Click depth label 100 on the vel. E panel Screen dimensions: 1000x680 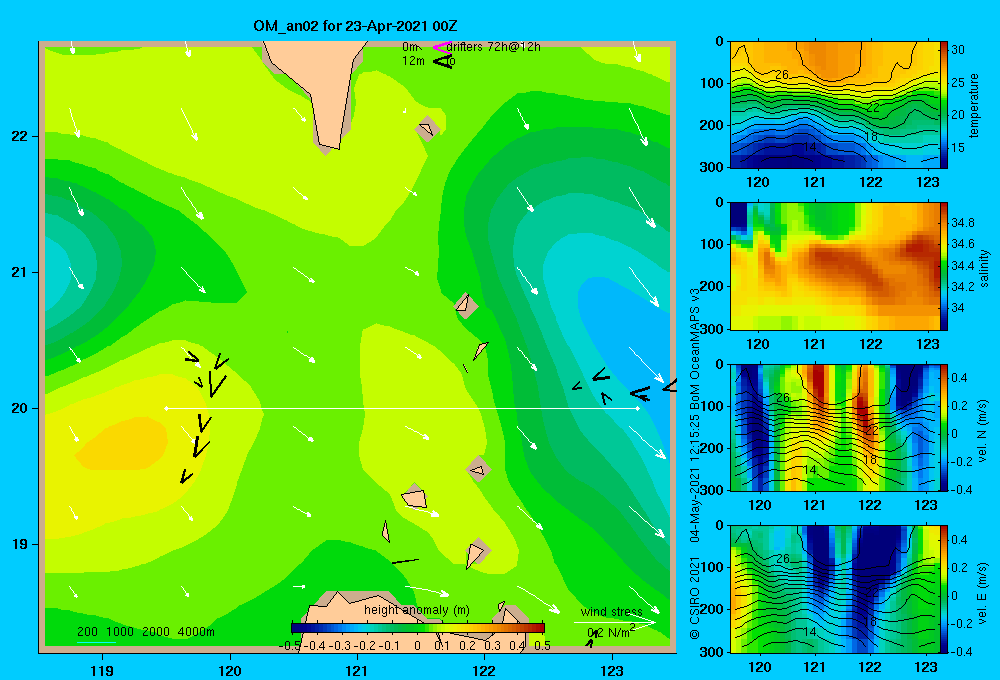714,567
